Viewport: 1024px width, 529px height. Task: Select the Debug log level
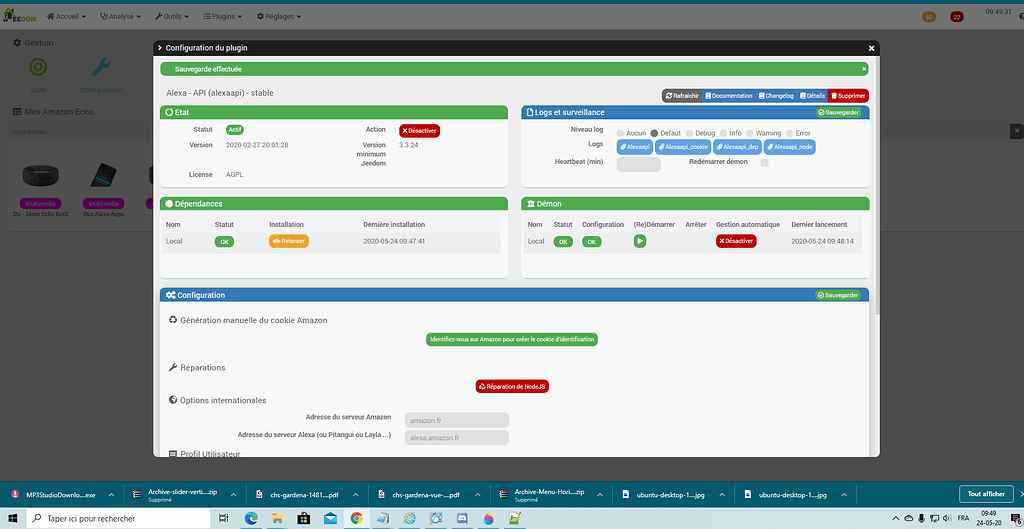[689, 133]
